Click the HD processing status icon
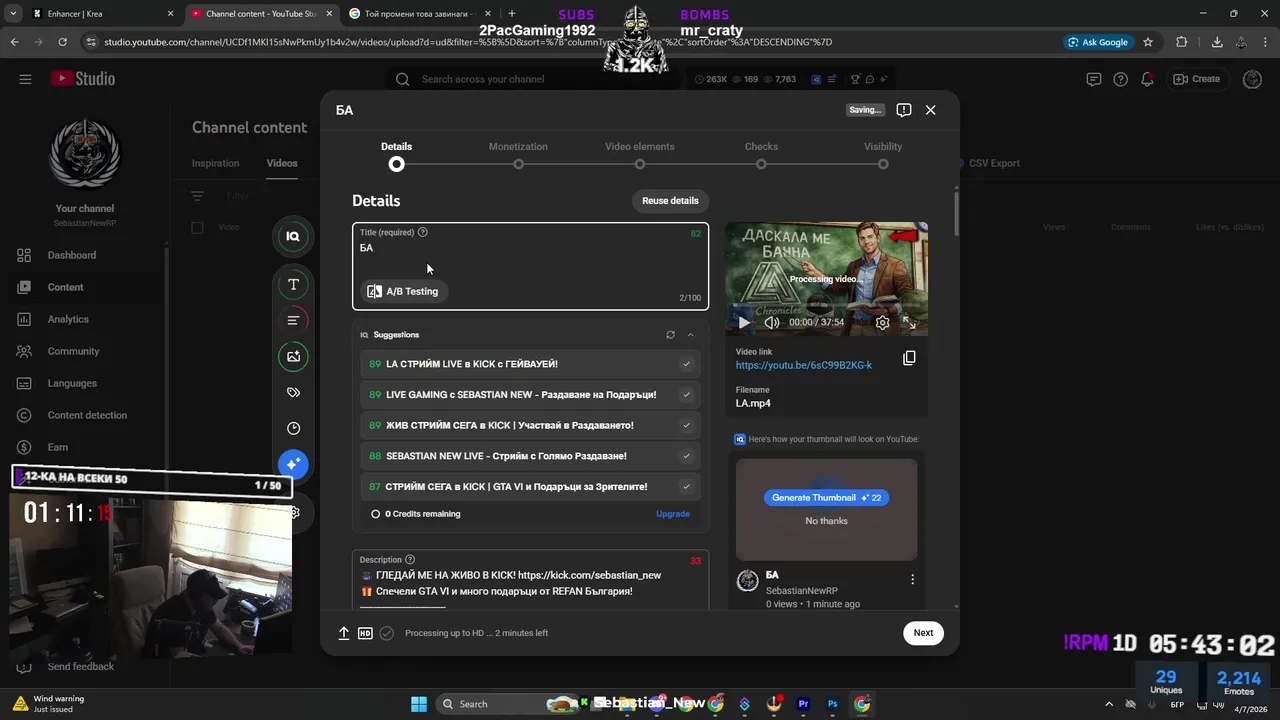Viewport: 1280px width, 720px height. click(x=365, y=633)
